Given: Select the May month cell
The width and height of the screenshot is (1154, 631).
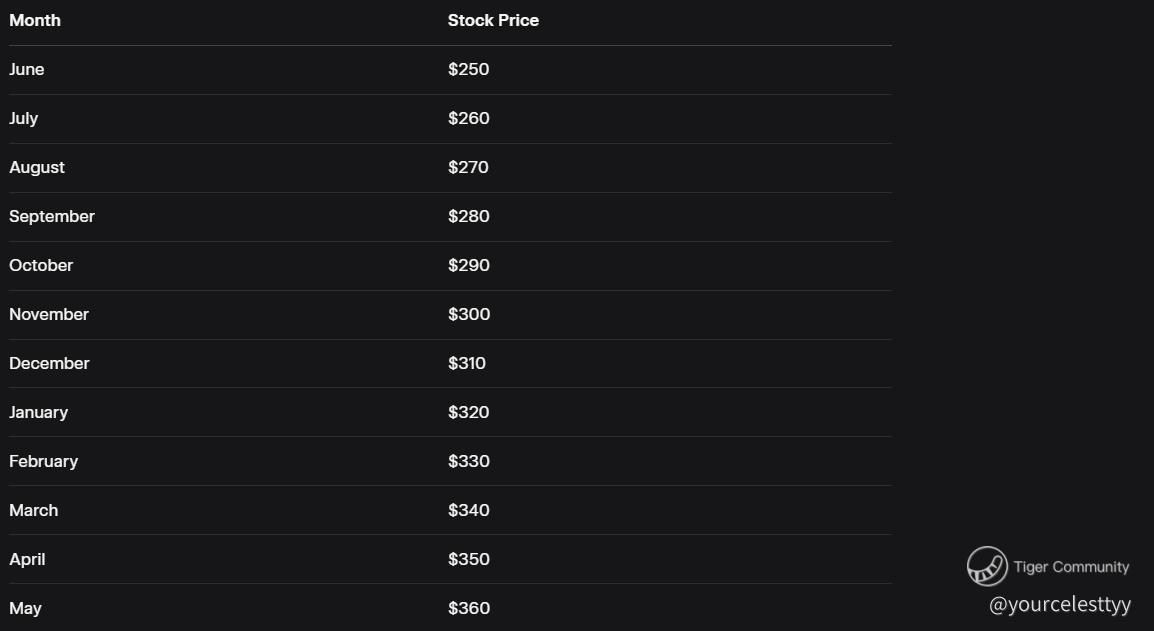Looking at the screenshot, I should 25,608.
